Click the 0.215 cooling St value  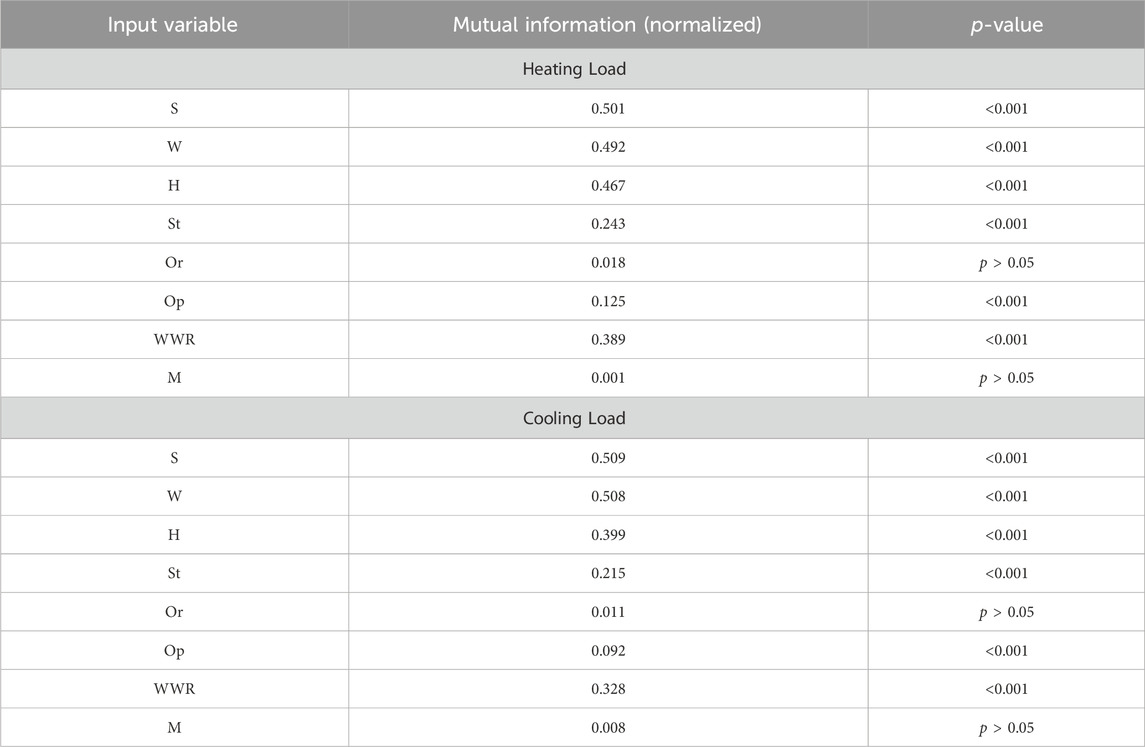pos(608,573)
